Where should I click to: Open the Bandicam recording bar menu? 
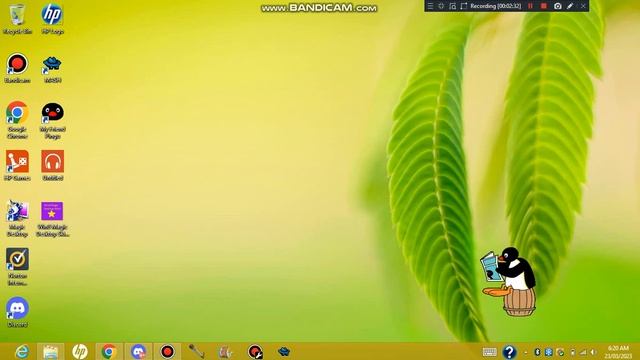coord(430,6)
